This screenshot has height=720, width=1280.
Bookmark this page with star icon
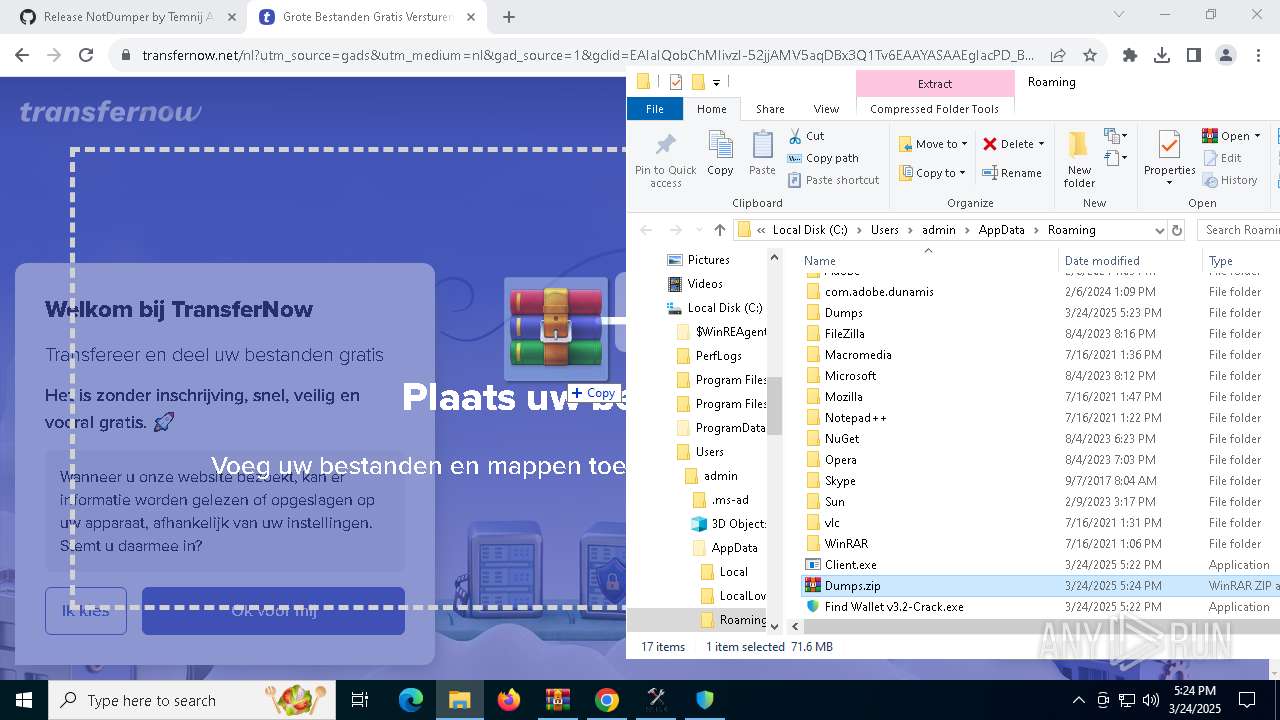click(x=1090, y=56)
